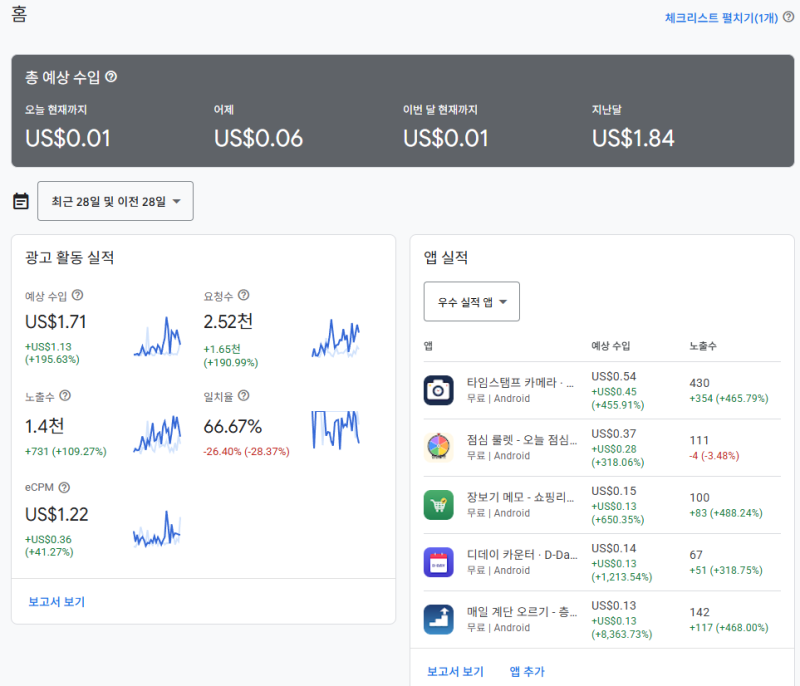800x686 pixels.
Task: Click the 66.67% 일치율 value
Action: (x=233, y=426)
